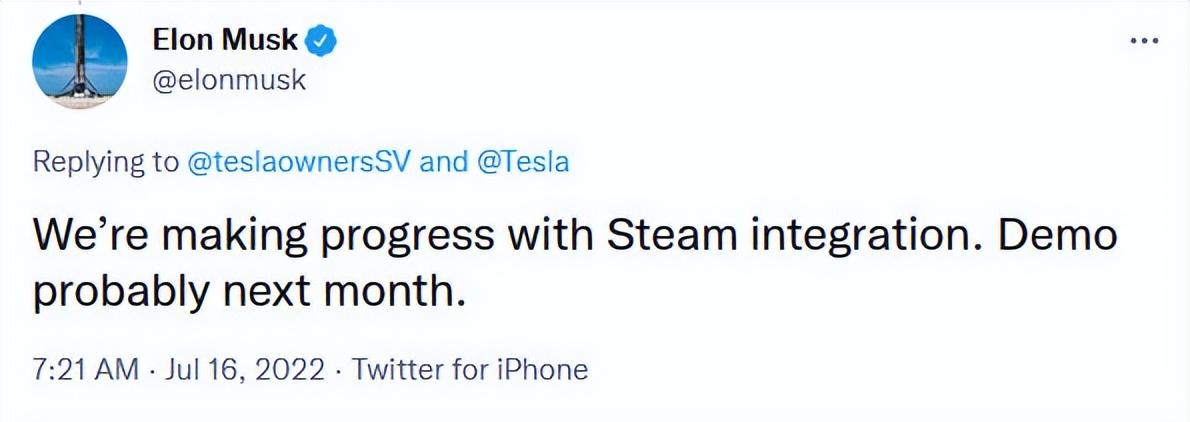
Task: Click the Jul 16, 2022 date
Action: click(241, 370)
